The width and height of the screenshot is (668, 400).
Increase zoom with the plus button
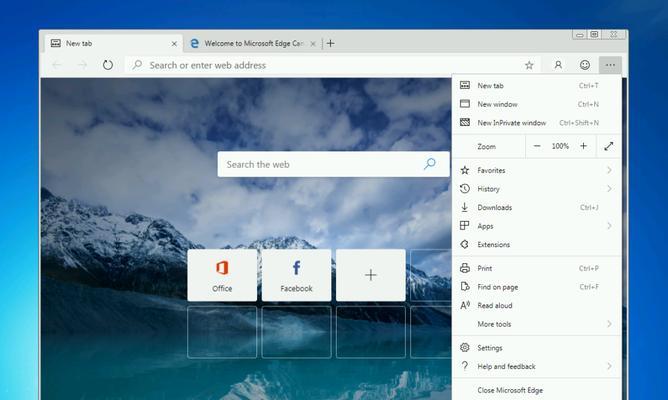pos(584,146)
